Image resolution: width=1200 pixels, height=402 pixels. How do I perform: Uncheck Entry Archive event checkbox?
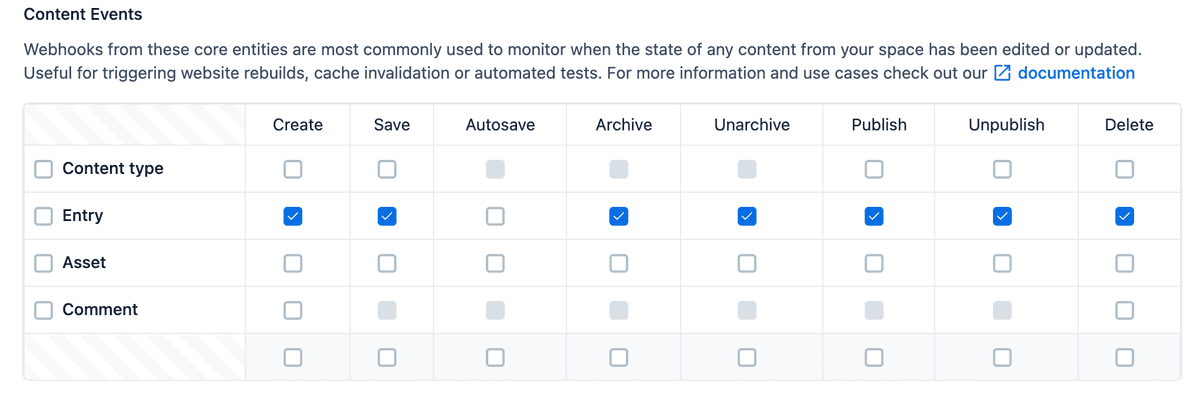click(x=619, y=216)
